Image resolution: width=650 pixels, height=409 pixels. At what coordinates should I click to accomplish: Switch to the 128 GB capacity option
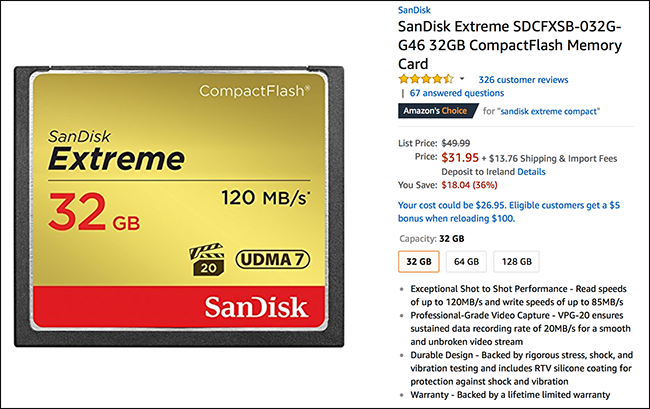coord(517,262)
